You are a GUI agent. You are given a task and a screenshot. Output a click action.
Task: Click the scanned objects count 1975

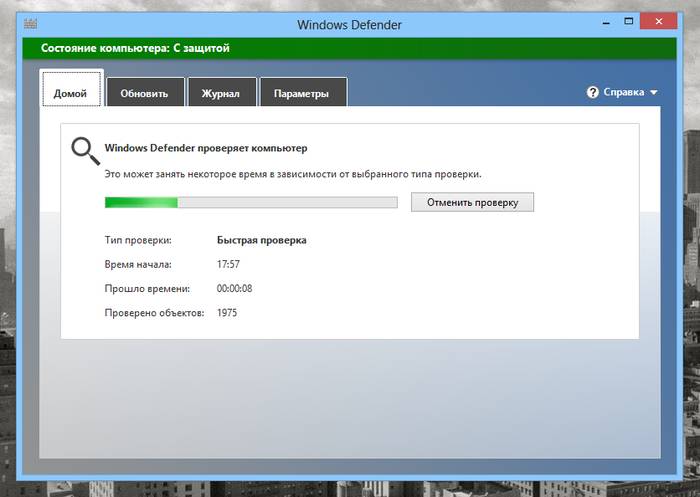(x=227, y=313)
